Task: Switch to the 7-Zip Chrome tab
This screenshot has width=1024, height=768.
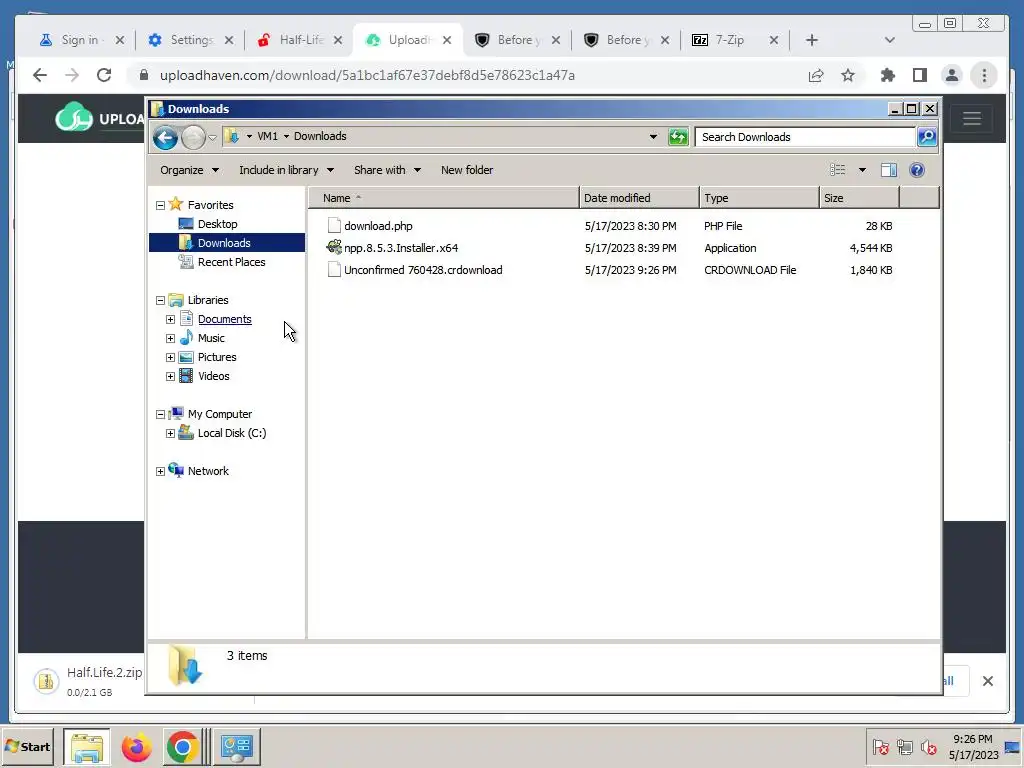Action: pyautogui.click(x=735, y=40)
